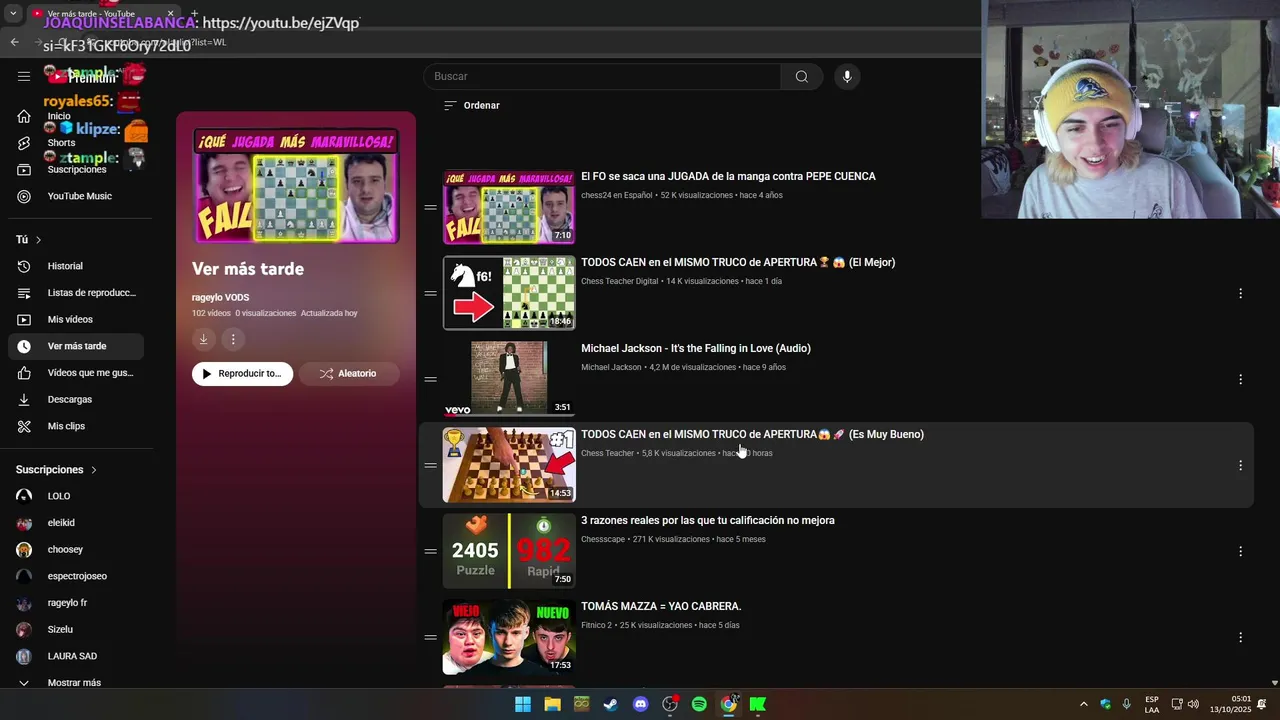Open options for TOMÁS MAZZA video
The image size is (1280, 720).
tap(1240, 637)
